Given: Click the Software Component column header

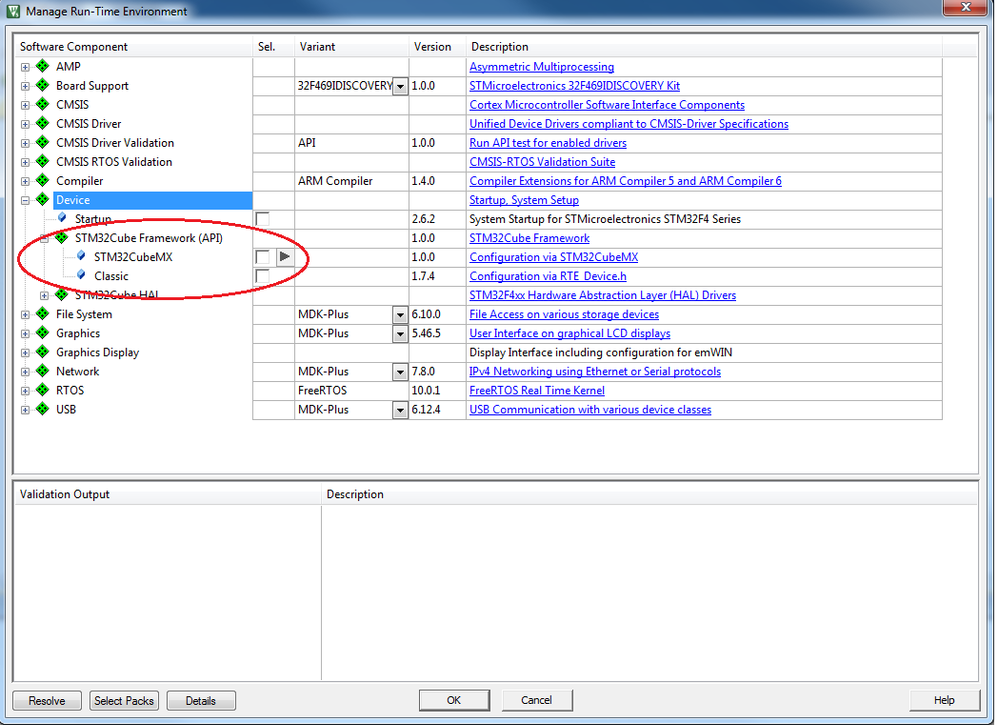Looking at the screenshot, I should [x=134, y=46].
